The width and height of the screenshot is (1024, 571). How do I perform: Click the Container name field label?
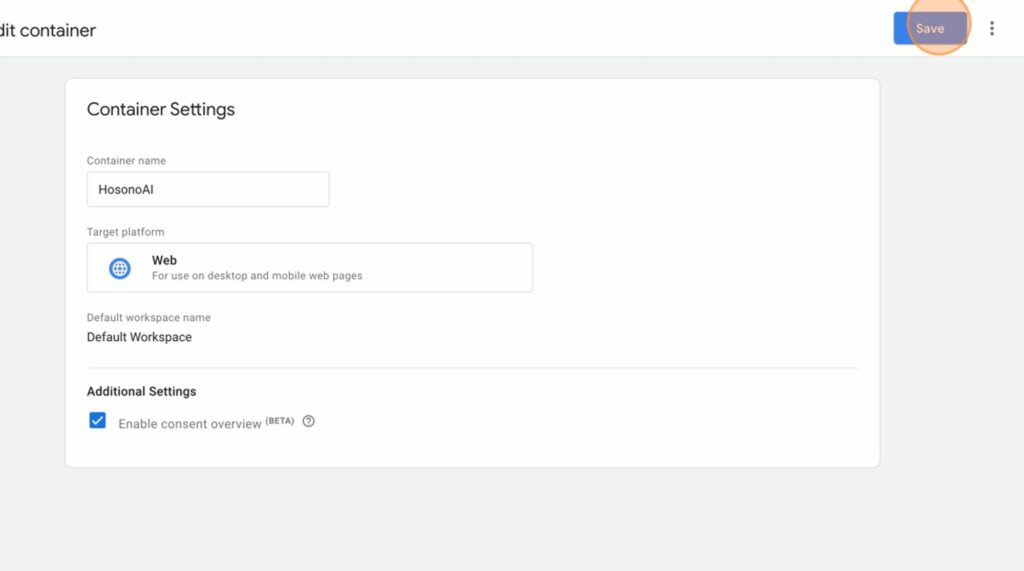(x=126, y=161)
